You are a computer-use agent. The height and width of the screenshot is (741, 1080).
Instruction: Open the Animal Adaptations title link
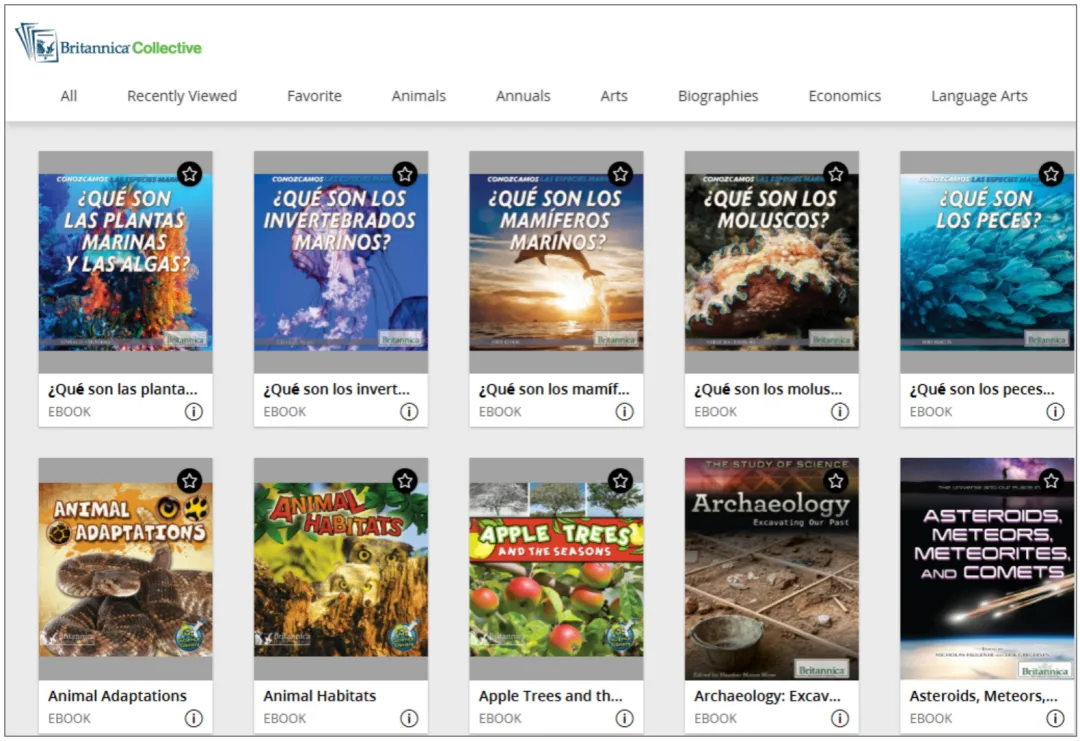pyautogui.click(x=117, y=696)
